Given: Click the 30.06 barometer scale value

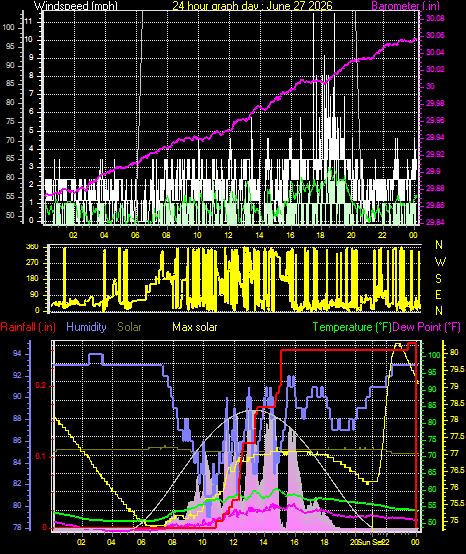Looking at the screenshot, I should tap(435, 35).
